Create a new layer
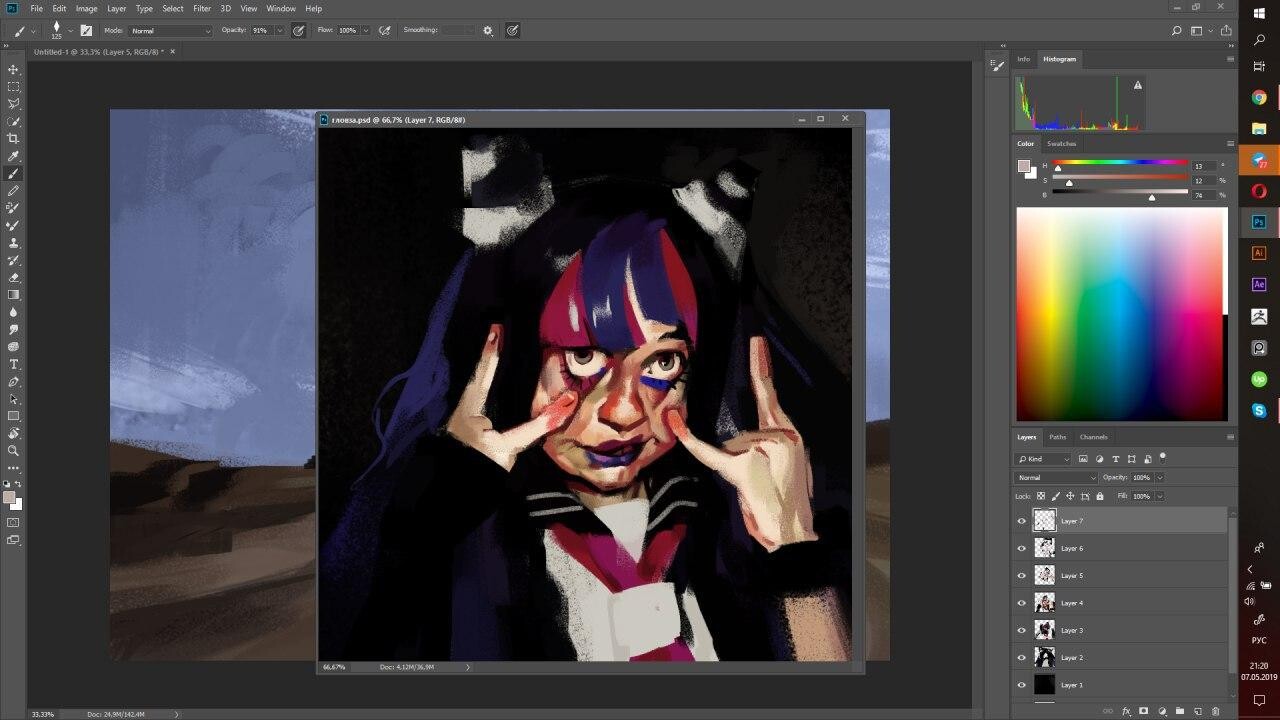This screenshot has height=720, width=1280. [x=1197, y=711]
